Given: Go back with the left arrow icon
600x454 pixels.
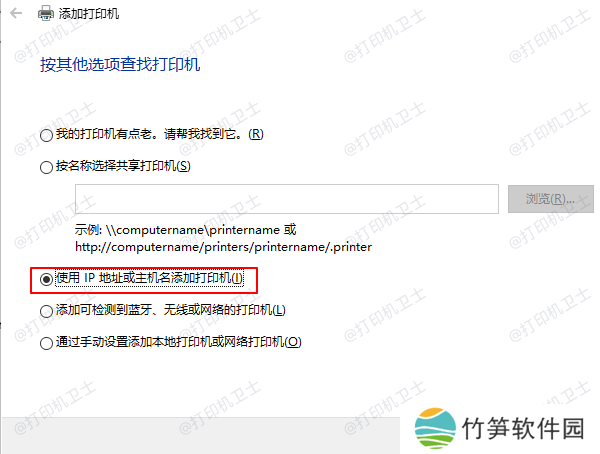Looking at the screenshot, I should pyautogui.click(x=16, y=13).
